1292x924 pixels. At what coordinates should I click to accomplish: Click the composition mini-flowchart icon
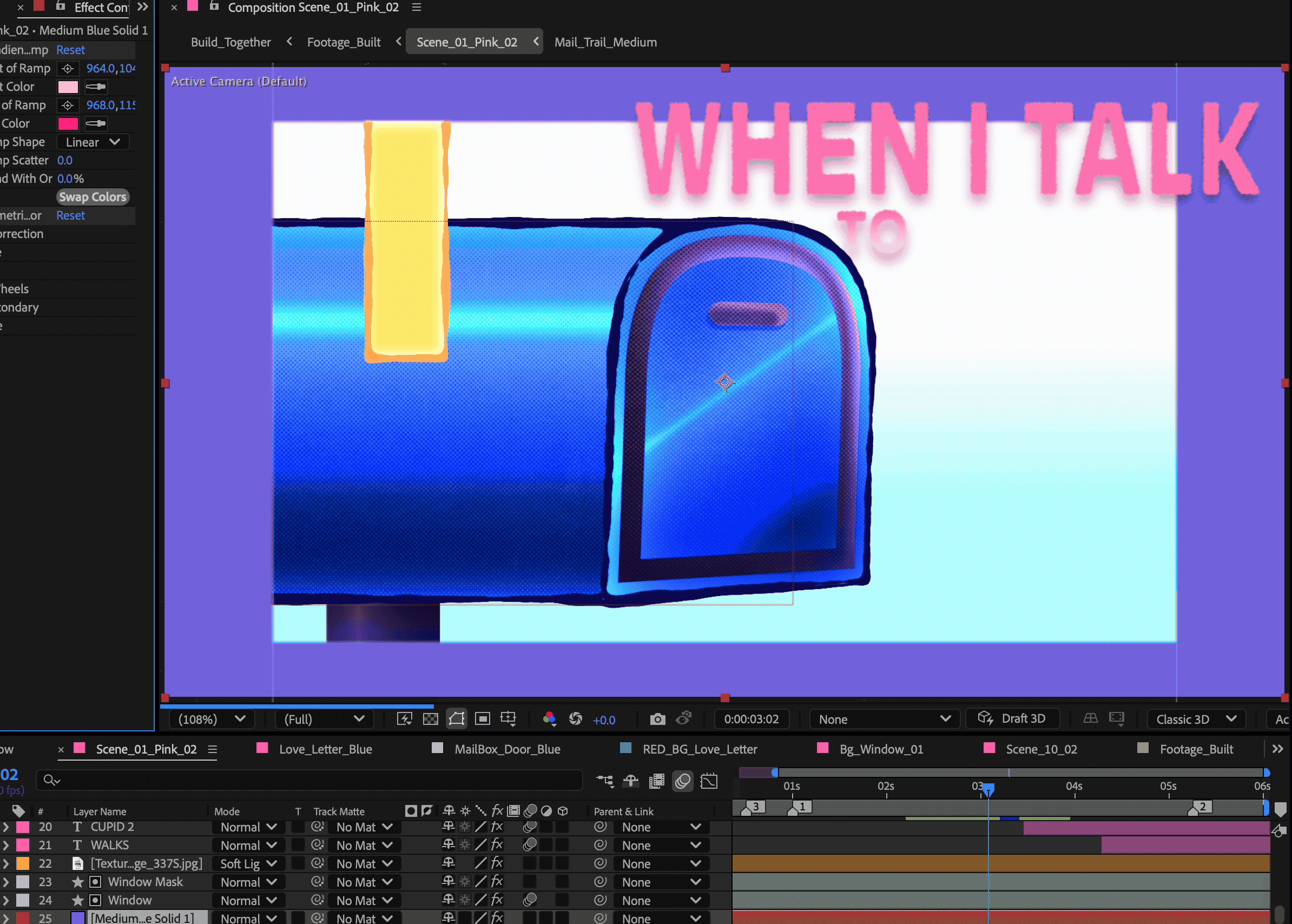pyautogui.click(x=605, y=781)
